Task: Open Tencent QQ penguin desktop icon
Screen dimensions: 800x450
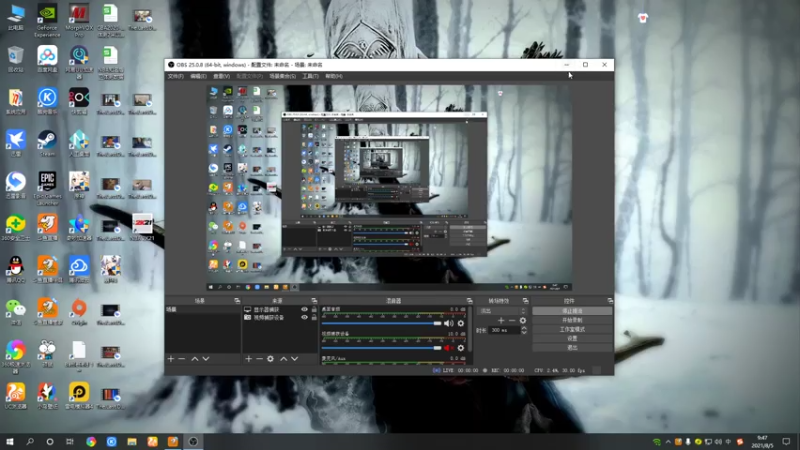Action: [x=15, y=269]
